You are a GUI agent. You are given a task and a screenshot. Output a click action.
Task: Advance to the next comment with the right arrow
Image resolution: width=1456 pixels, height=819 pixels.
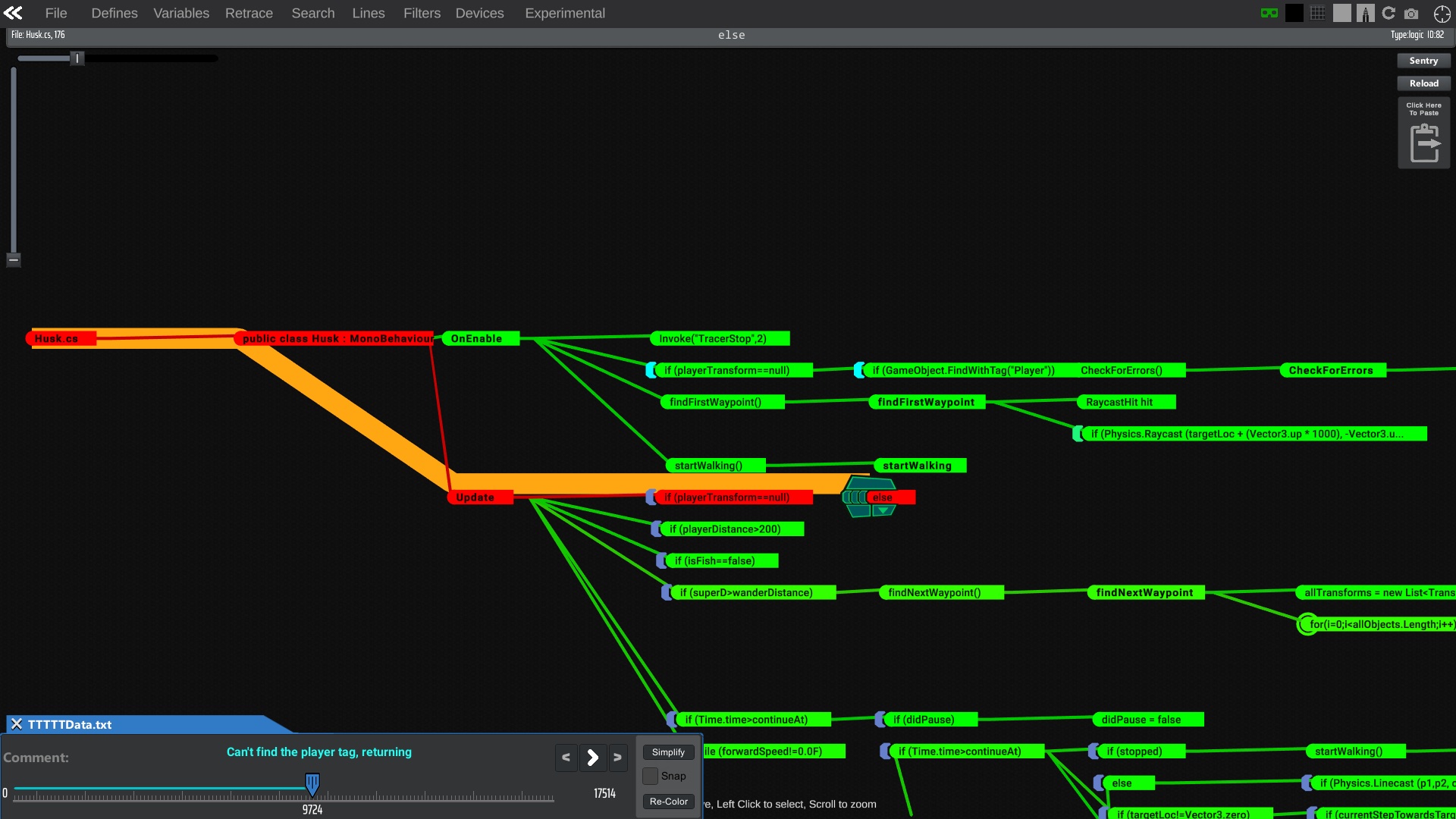(x=592, y=758)
